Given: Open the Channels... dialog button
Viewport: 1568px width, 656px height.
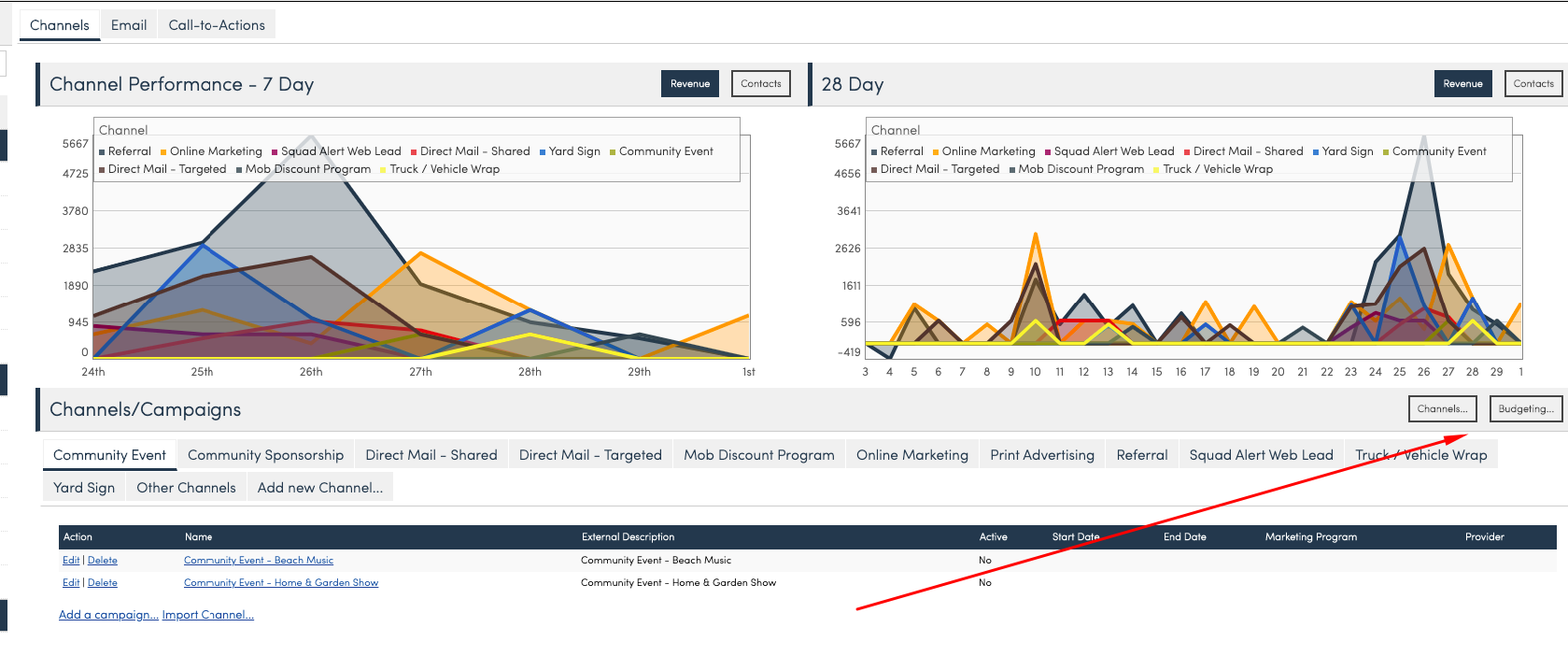Looking at the screenshot, I should click(1442, 409).
